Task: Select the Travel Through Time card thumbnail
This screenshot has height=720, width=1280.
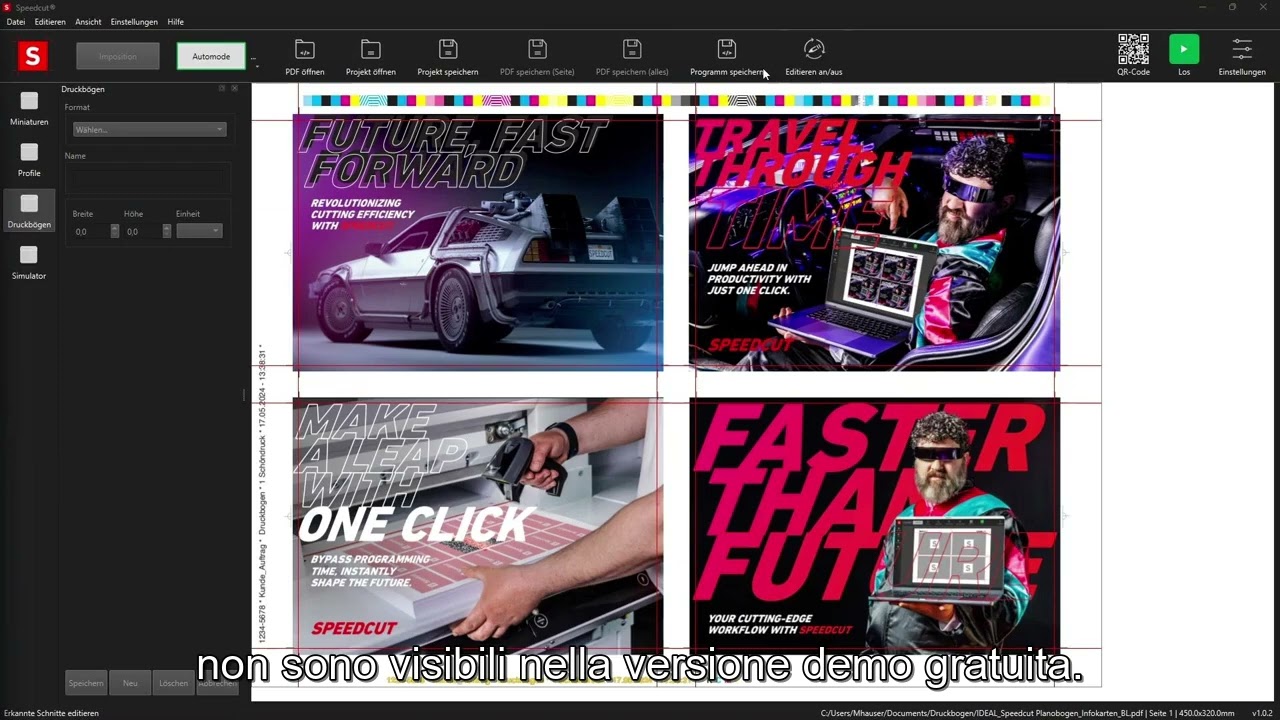Action: 874,243
